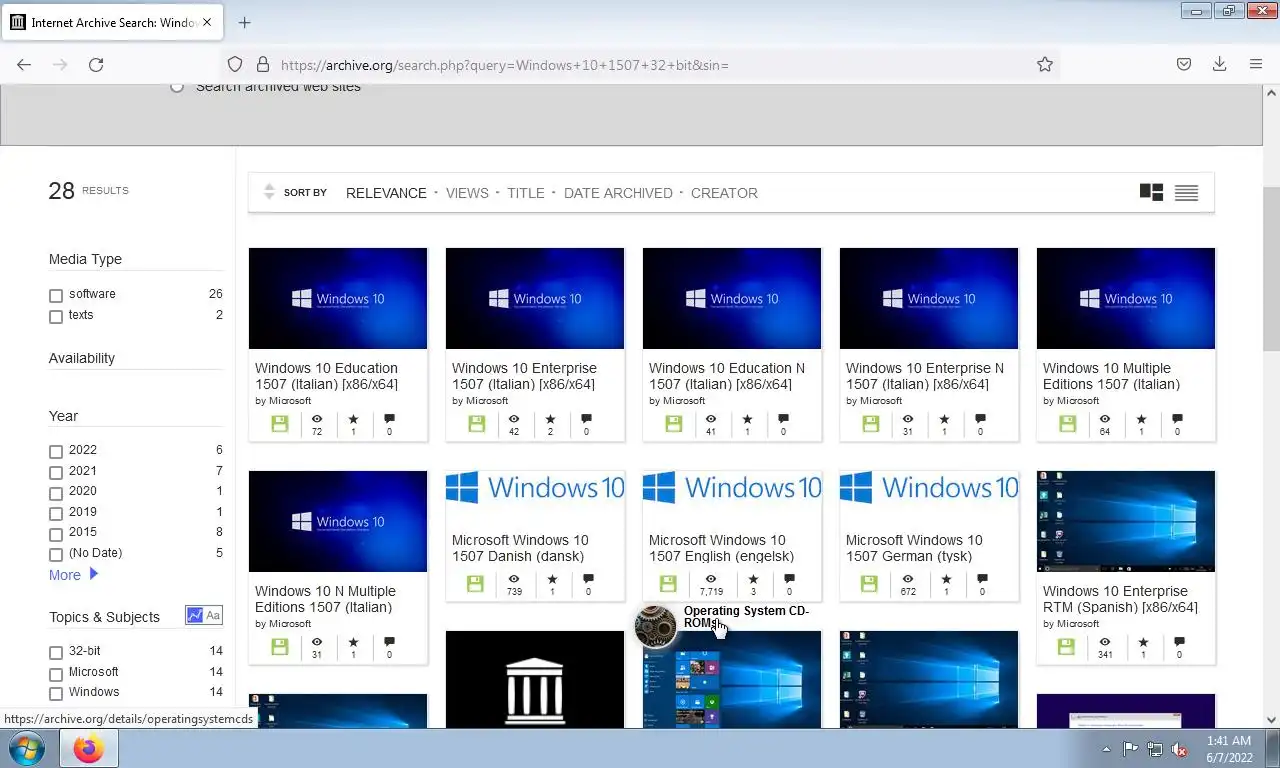Filter results by year 2015
1280x768 pixels.
click(x=56, y=533)
